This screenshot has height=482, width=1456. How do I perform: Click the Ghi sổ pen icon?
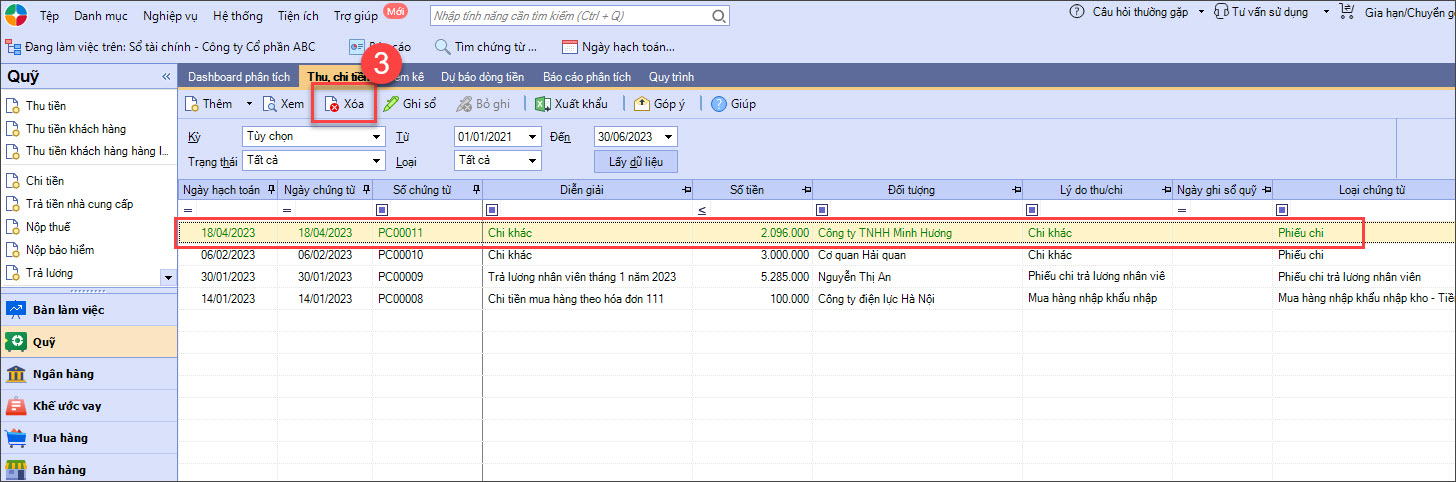coord(391,104)
